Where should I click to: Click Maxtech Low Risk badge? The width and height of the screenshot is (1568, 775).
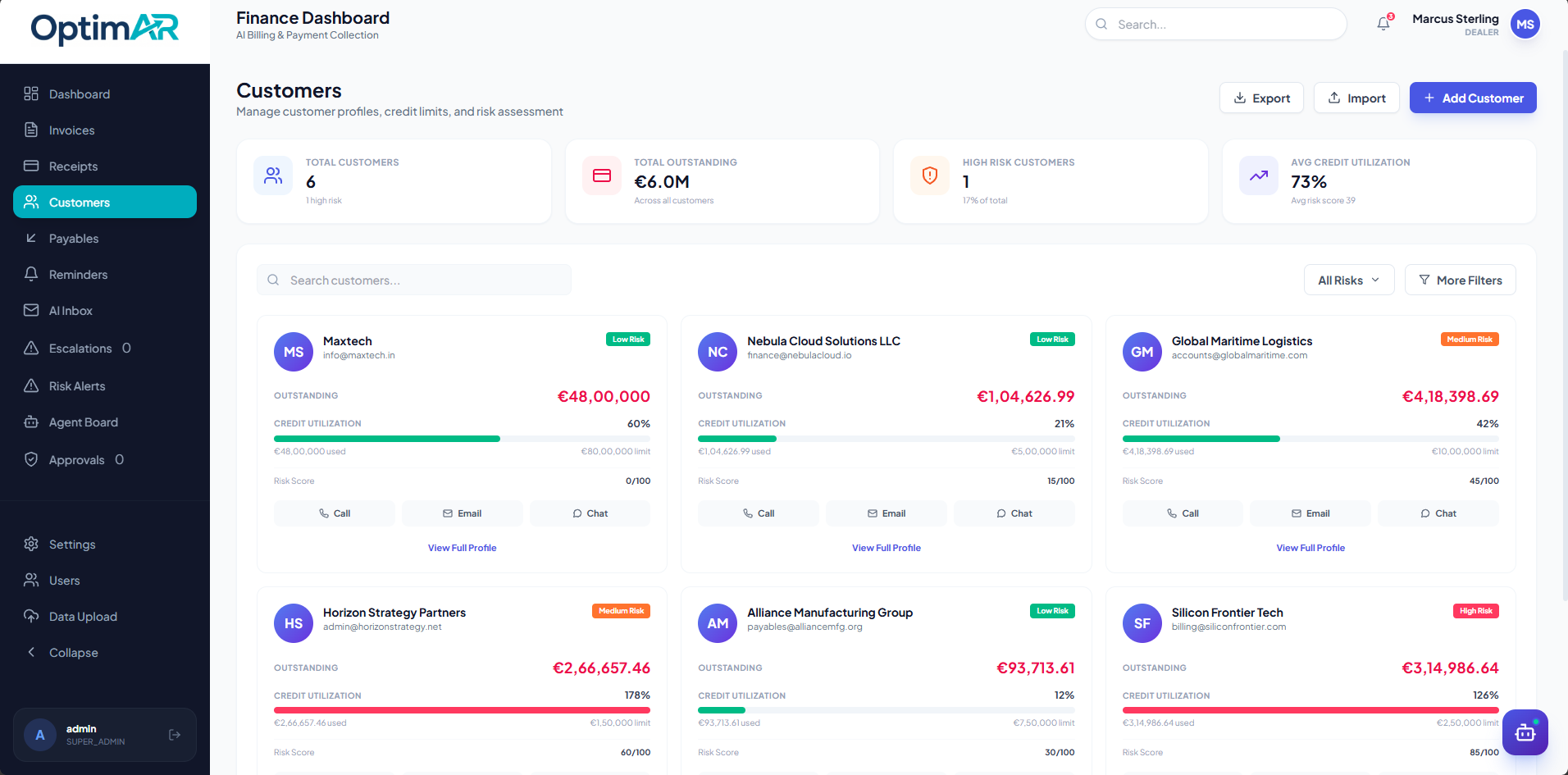coord(628,340)
